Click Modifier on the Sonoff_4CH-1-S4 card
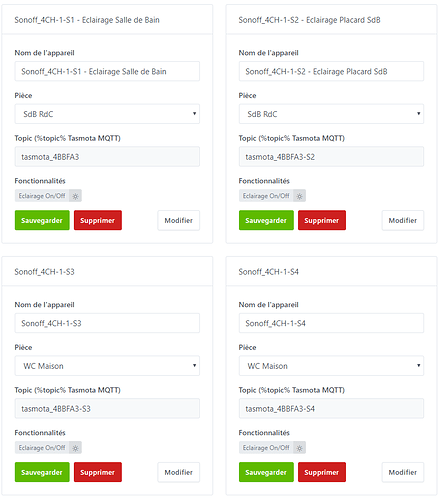This screenshot has height=499, width=442. pos(403,472)
